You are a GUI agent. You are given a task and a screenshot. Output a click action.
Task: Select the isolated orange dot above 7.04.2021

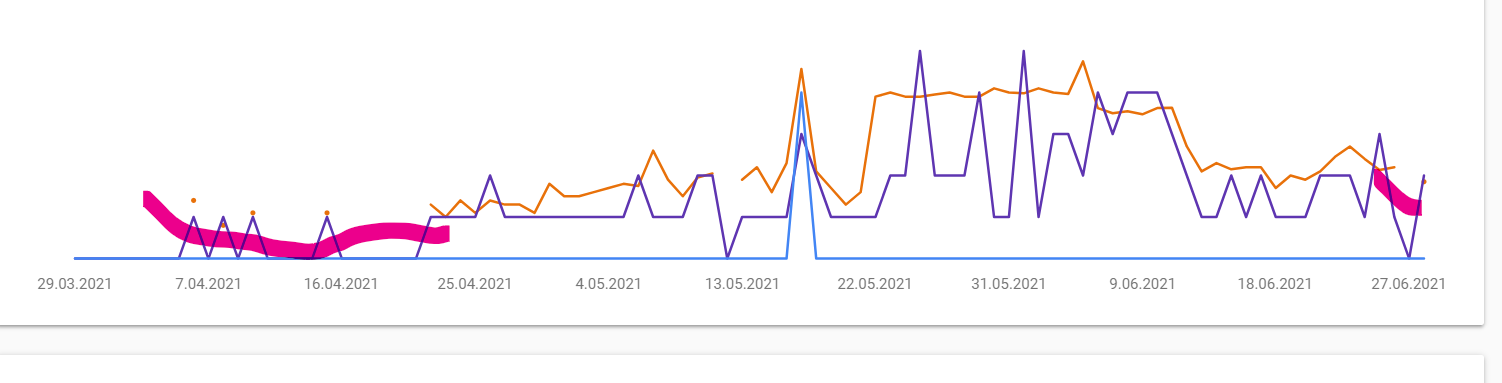click(193, 200)
